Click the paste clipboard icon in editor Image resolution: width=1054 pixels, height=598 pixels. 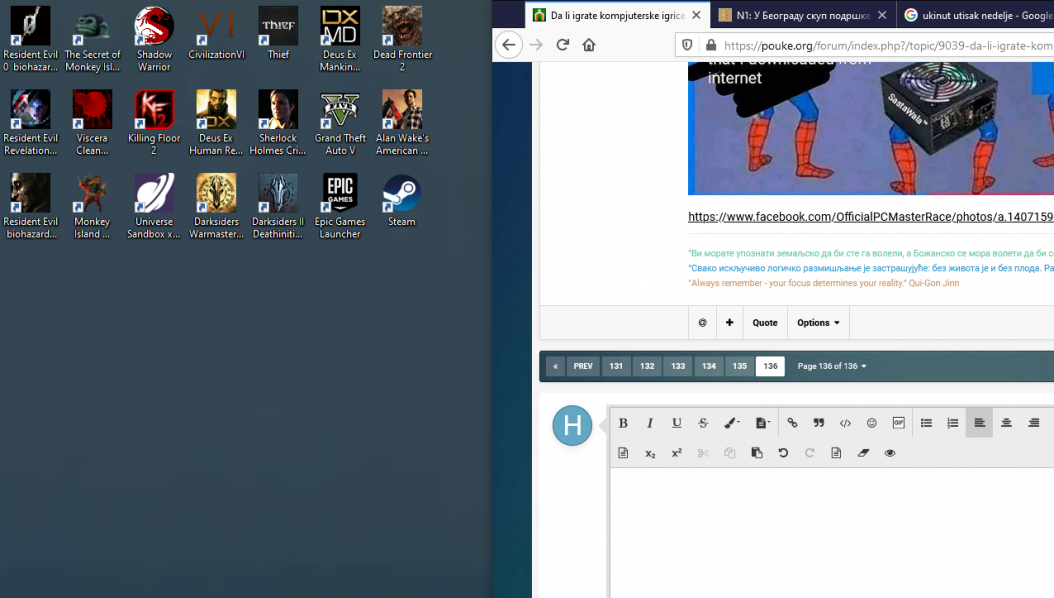click(x=757, y=453)
